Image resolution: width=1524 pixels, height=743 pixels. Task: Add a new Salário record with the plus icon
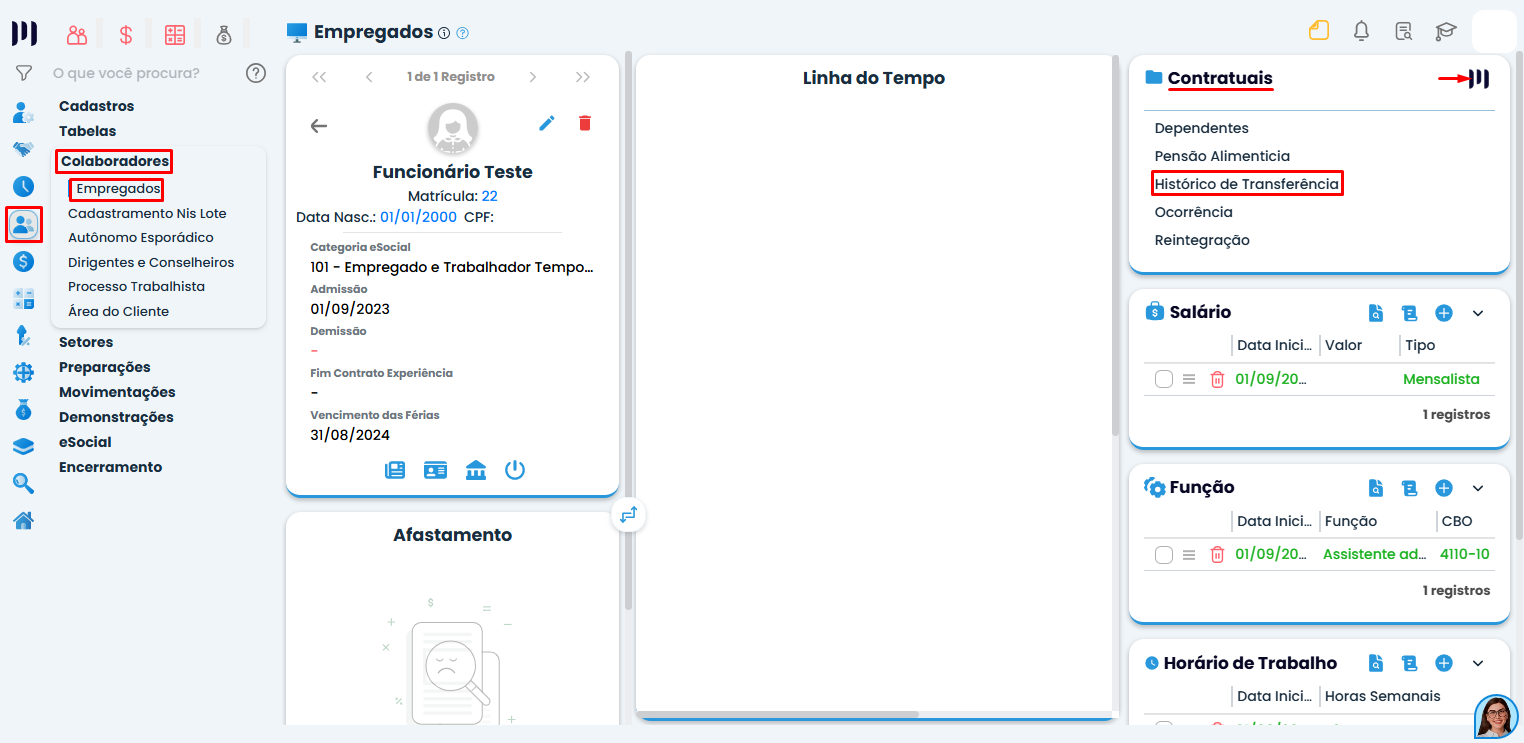pos(1444,313)
